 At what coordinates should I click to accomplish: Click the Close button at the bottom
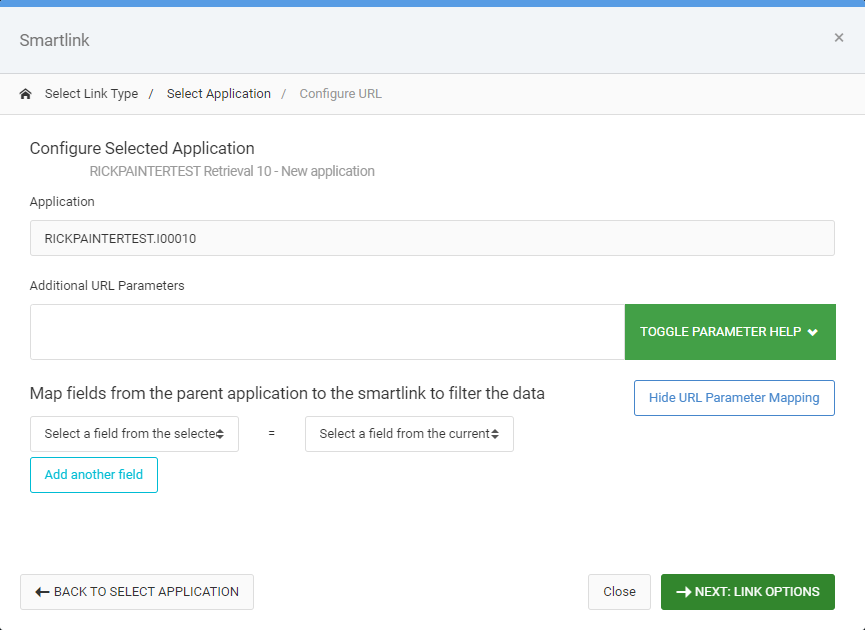619,592
